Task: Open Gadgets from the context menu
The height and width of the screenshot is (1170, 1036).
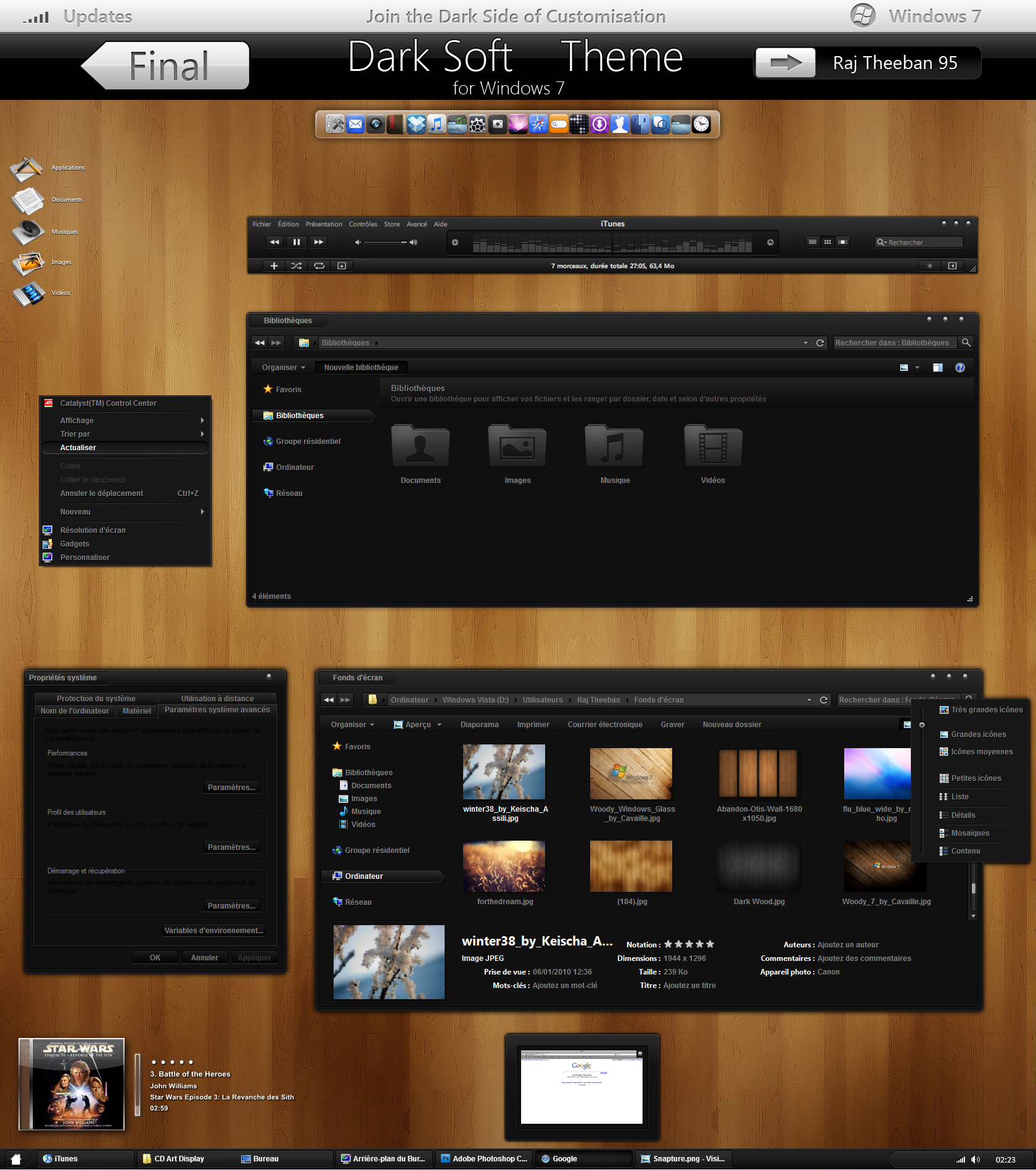Action: coord(125,544)
